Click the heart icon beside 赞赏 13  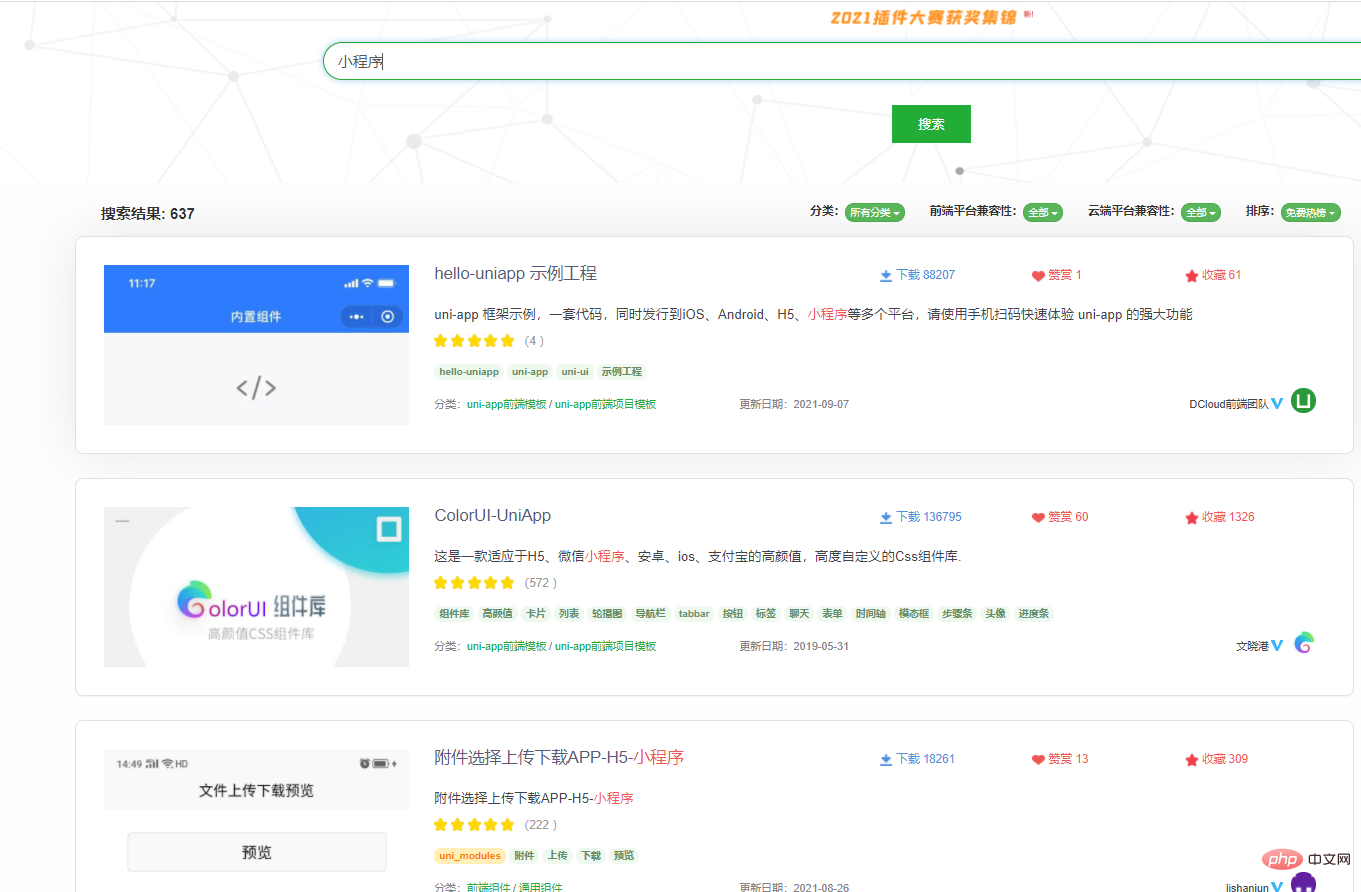click(1038, 760)
